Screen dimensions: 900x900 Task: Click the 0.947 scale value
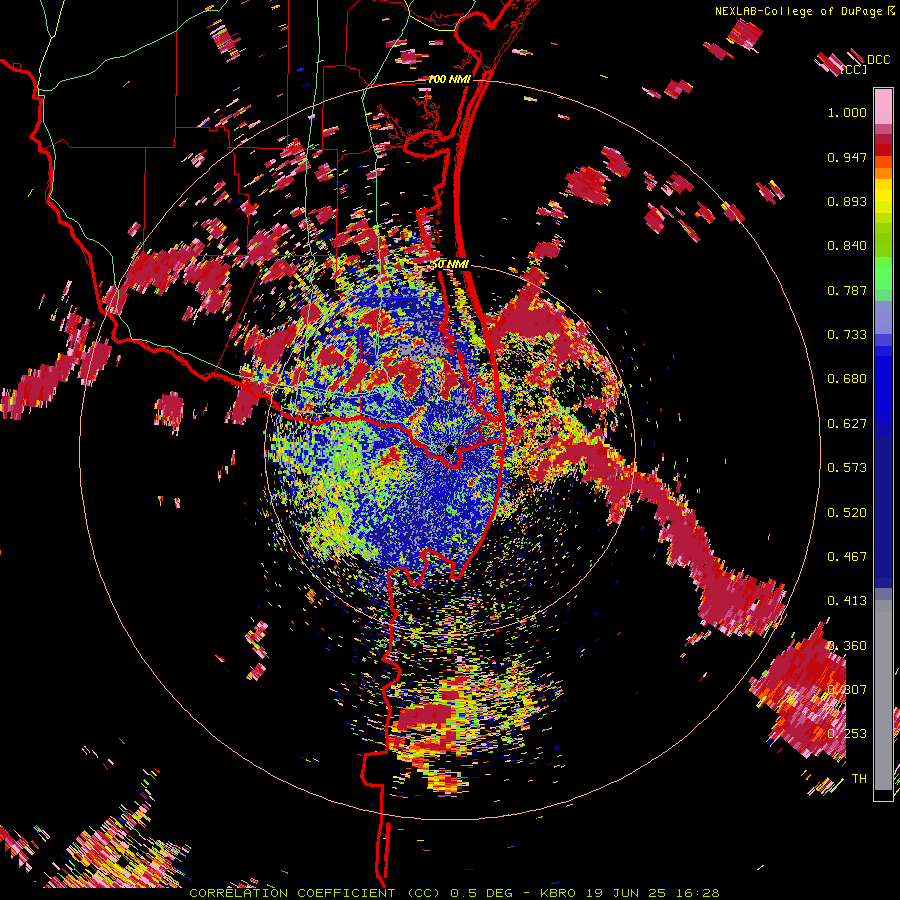pyautogui.click(x=847, y=157)
